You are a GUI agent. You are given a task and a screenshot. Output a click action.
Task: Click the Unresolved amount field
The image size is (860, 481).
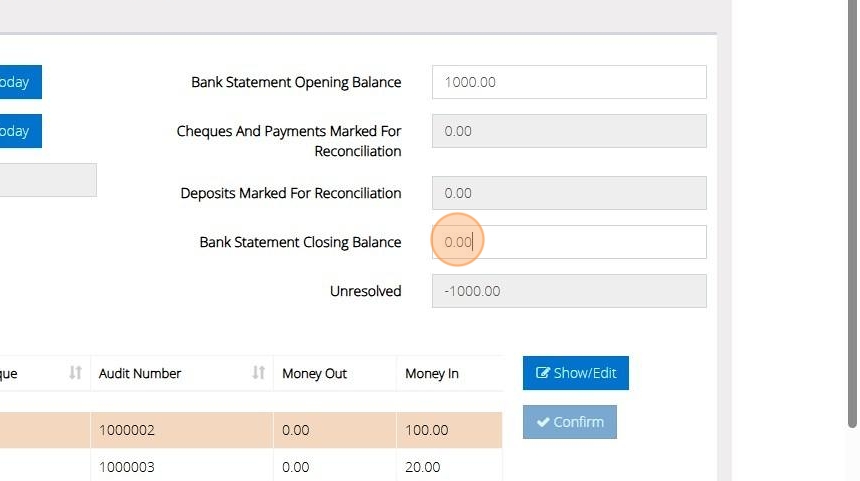(x=569, y=291)
